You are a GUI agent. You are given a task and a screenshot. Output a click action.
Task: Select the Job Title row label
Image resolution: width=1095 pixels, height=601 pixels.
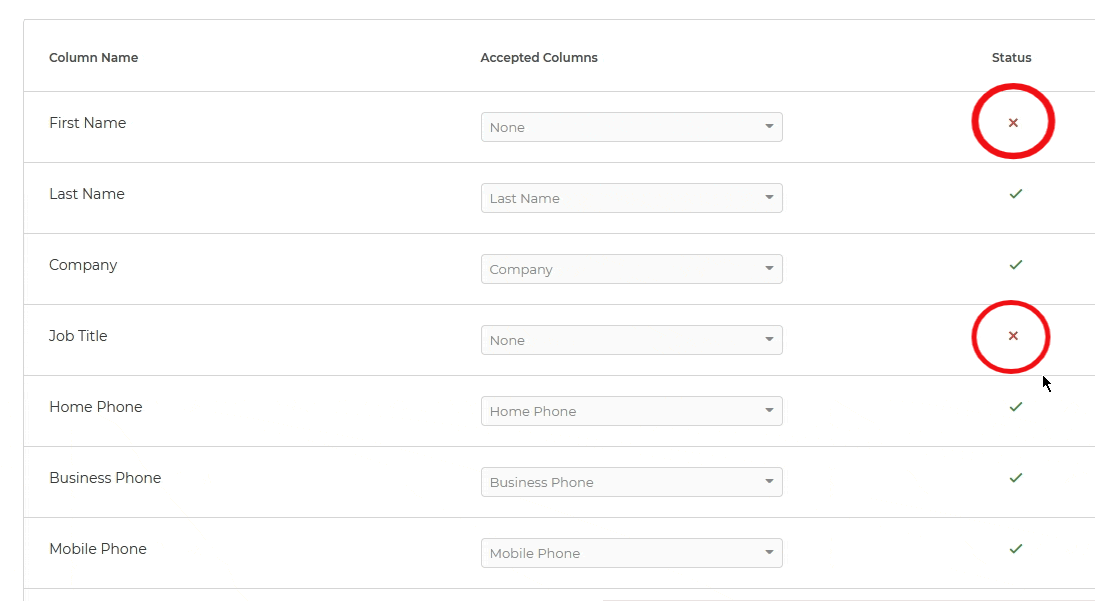click(78, 336)
